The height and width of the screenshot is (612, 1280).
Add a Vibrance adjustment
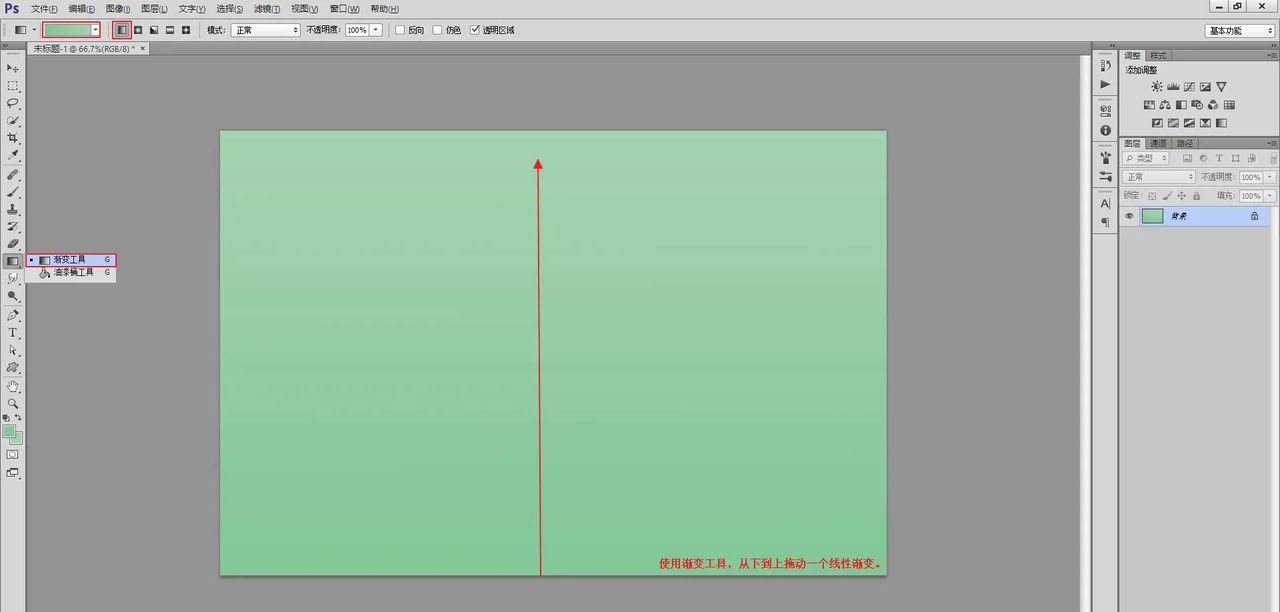(x=1221, y=87)
